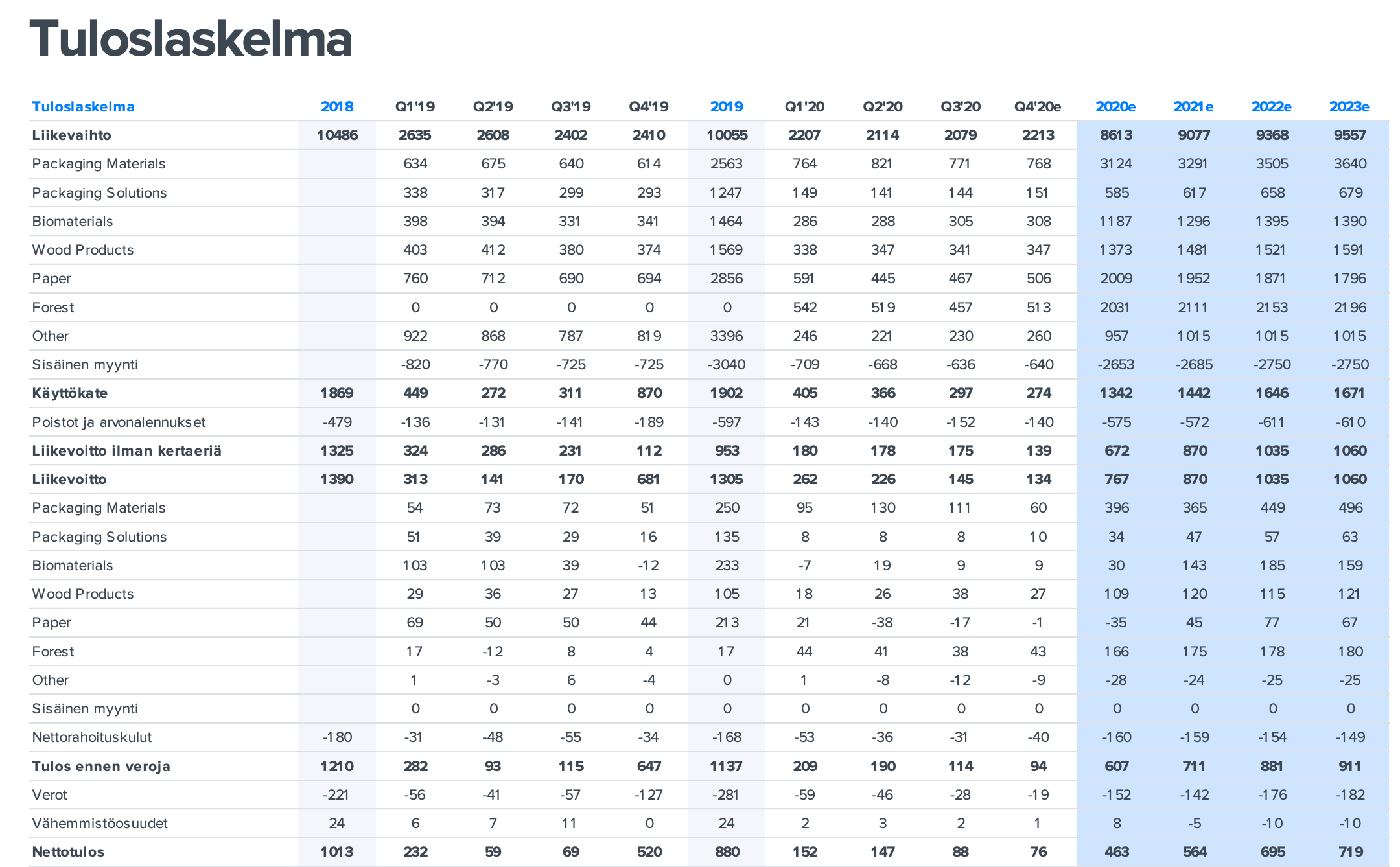Viewport: 1400px width, 867px height.
Task: Select the blue Tuloslaskelma table header
Action: 83,107
